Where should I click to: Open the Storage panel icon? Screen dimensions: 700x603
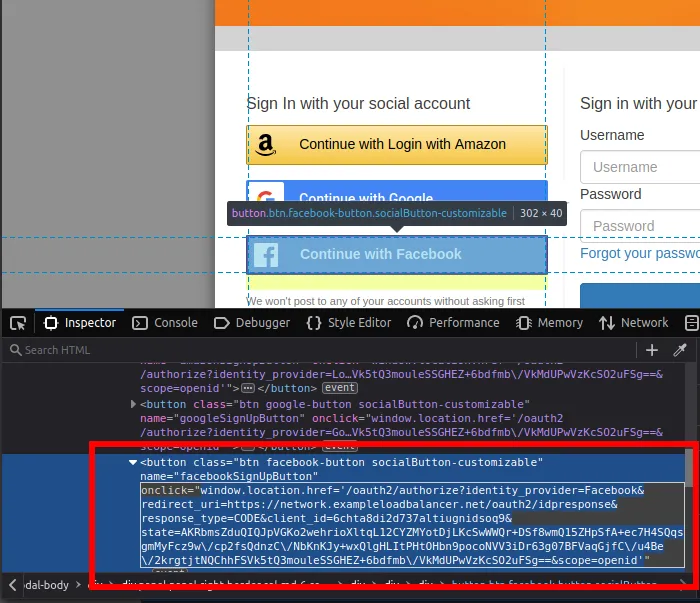click(x=691, y=323)
